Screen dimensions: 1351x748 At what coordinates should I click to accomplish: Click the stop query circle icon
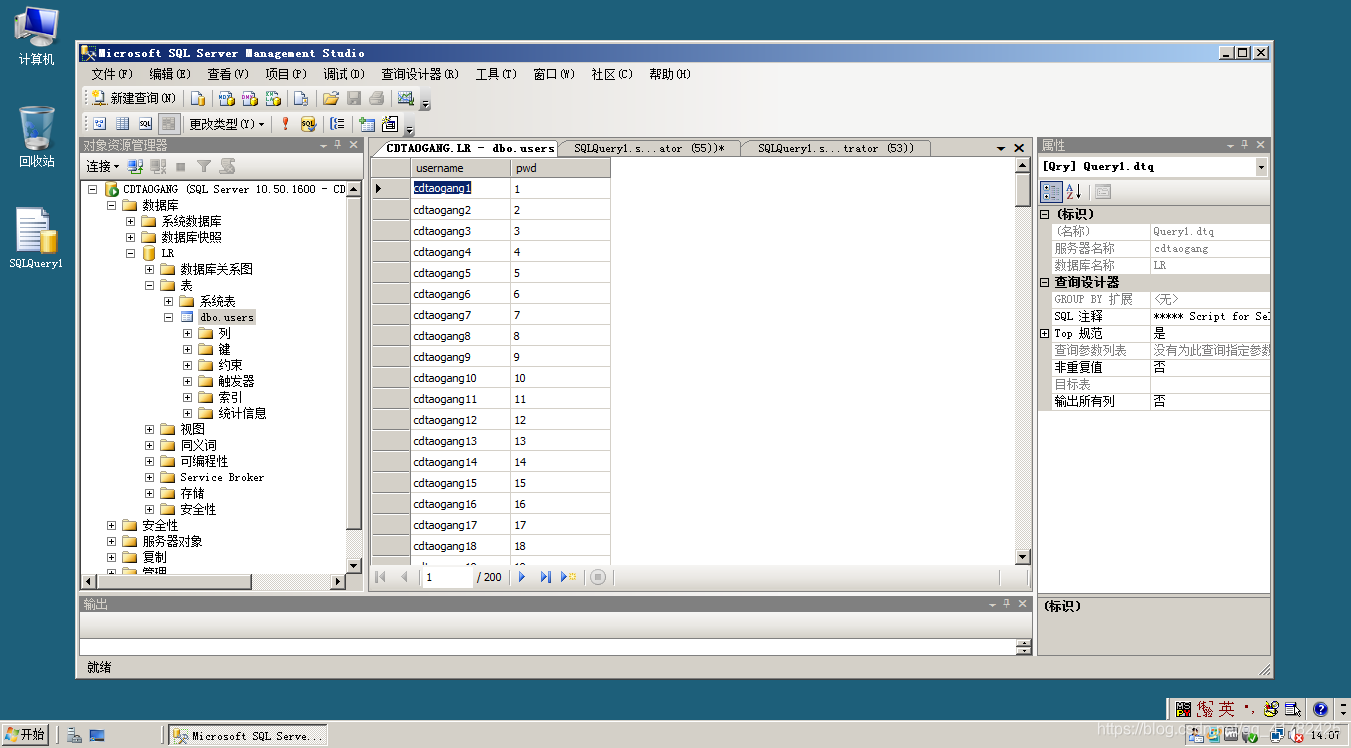pos(598,577)
